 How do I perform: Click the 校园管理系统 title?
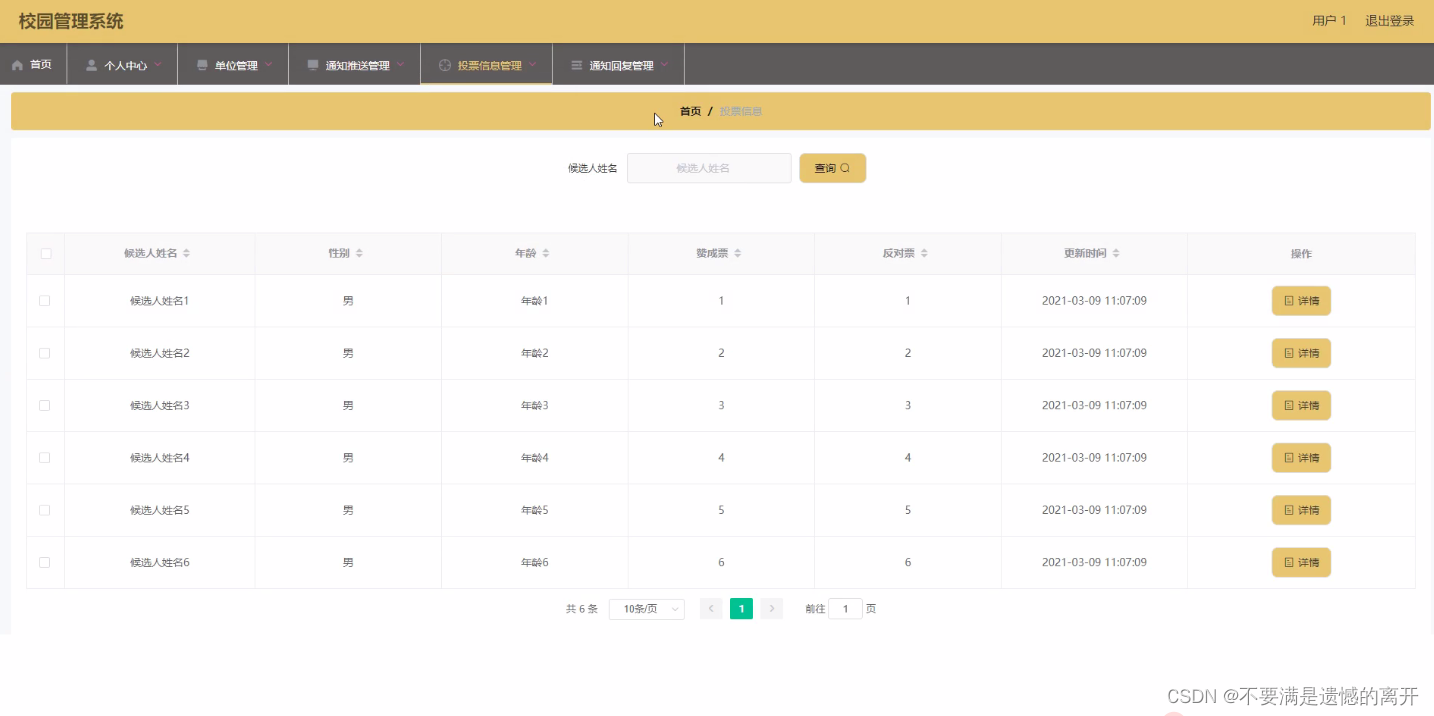(x=71, y=21)
